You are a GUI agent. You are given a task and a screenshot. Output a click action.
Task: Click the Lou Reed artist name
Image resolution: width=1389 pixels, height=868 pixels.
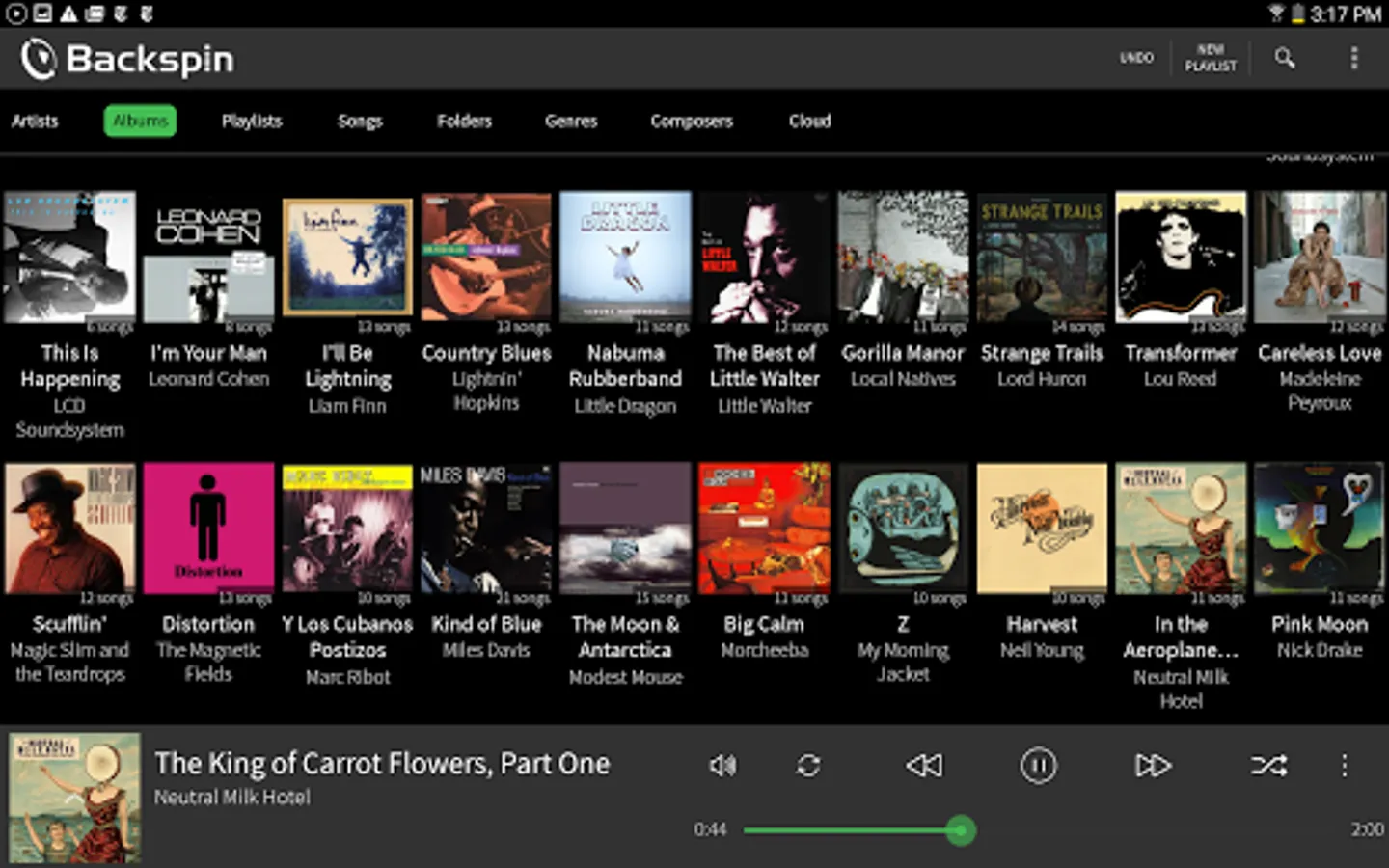tap(1181, 379)
